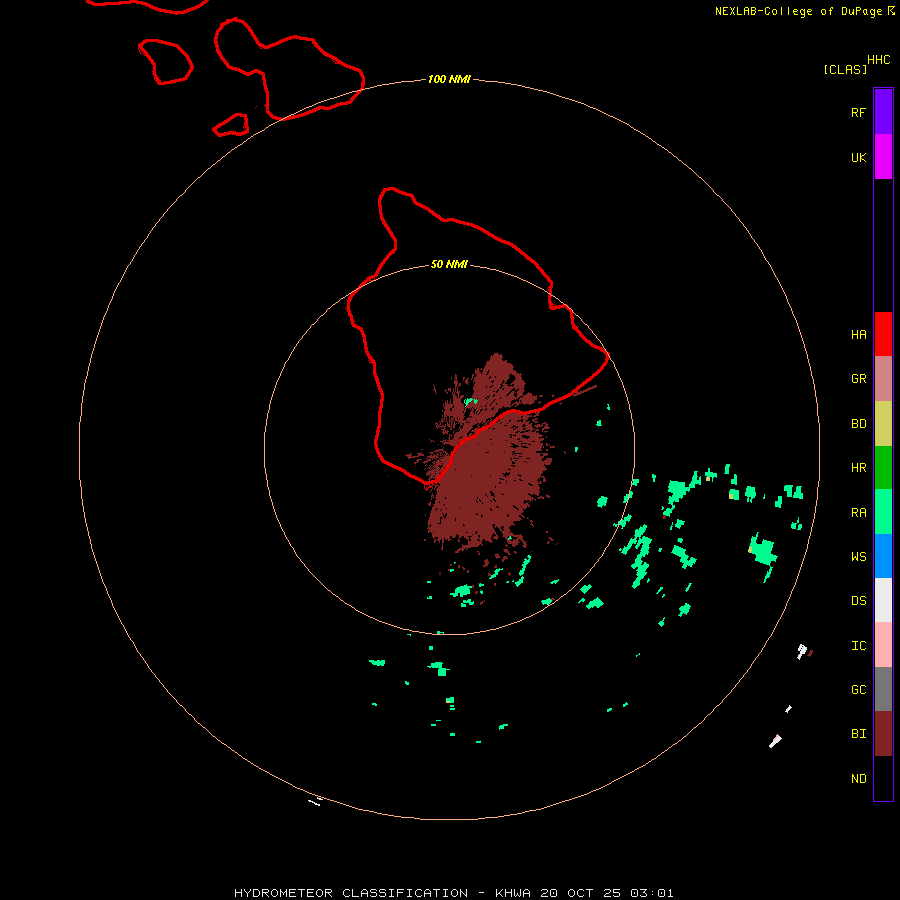Image resolution: width=900 pixels, height=900 pixels.
Task: Click the BI legend label
Action: point(858,734)
